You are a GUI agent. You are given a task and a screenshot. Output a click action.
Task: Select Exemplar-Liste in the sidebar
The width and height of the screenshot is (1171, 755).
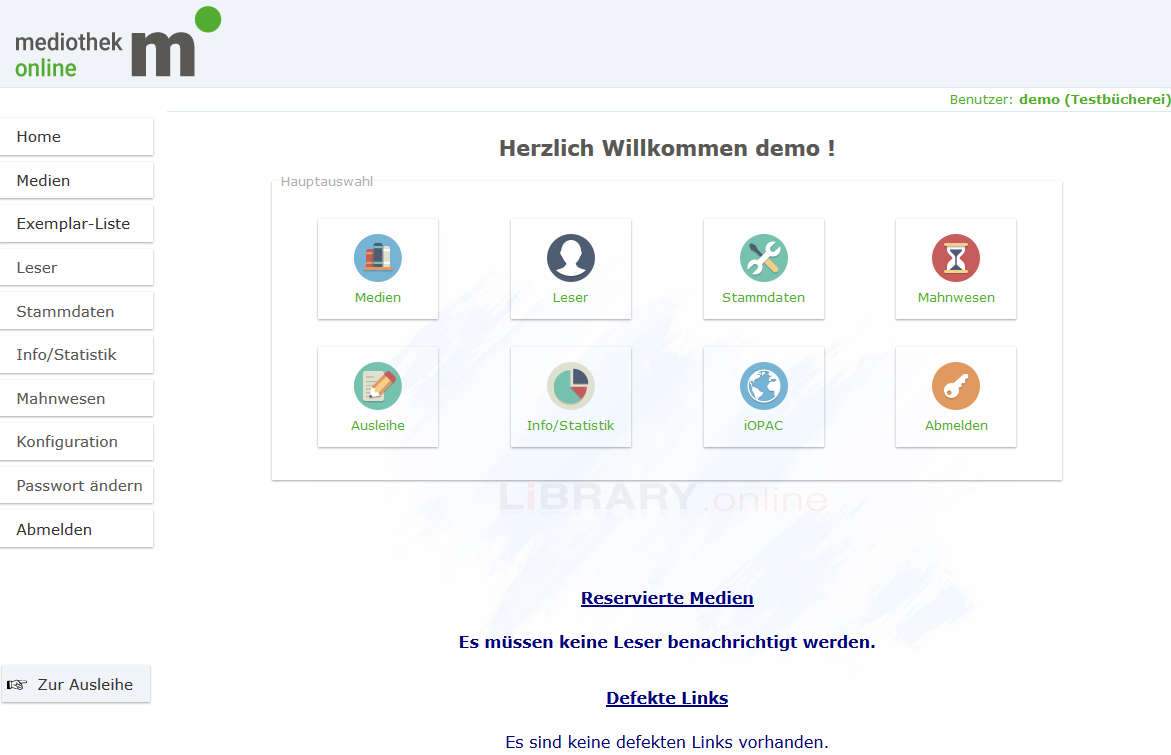tap(76, 224)
